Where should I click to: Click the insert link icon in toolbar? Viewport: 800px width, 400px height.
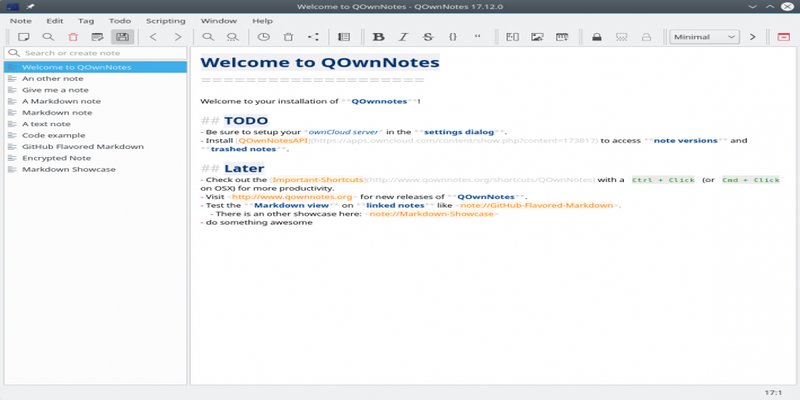click(512, 37)
